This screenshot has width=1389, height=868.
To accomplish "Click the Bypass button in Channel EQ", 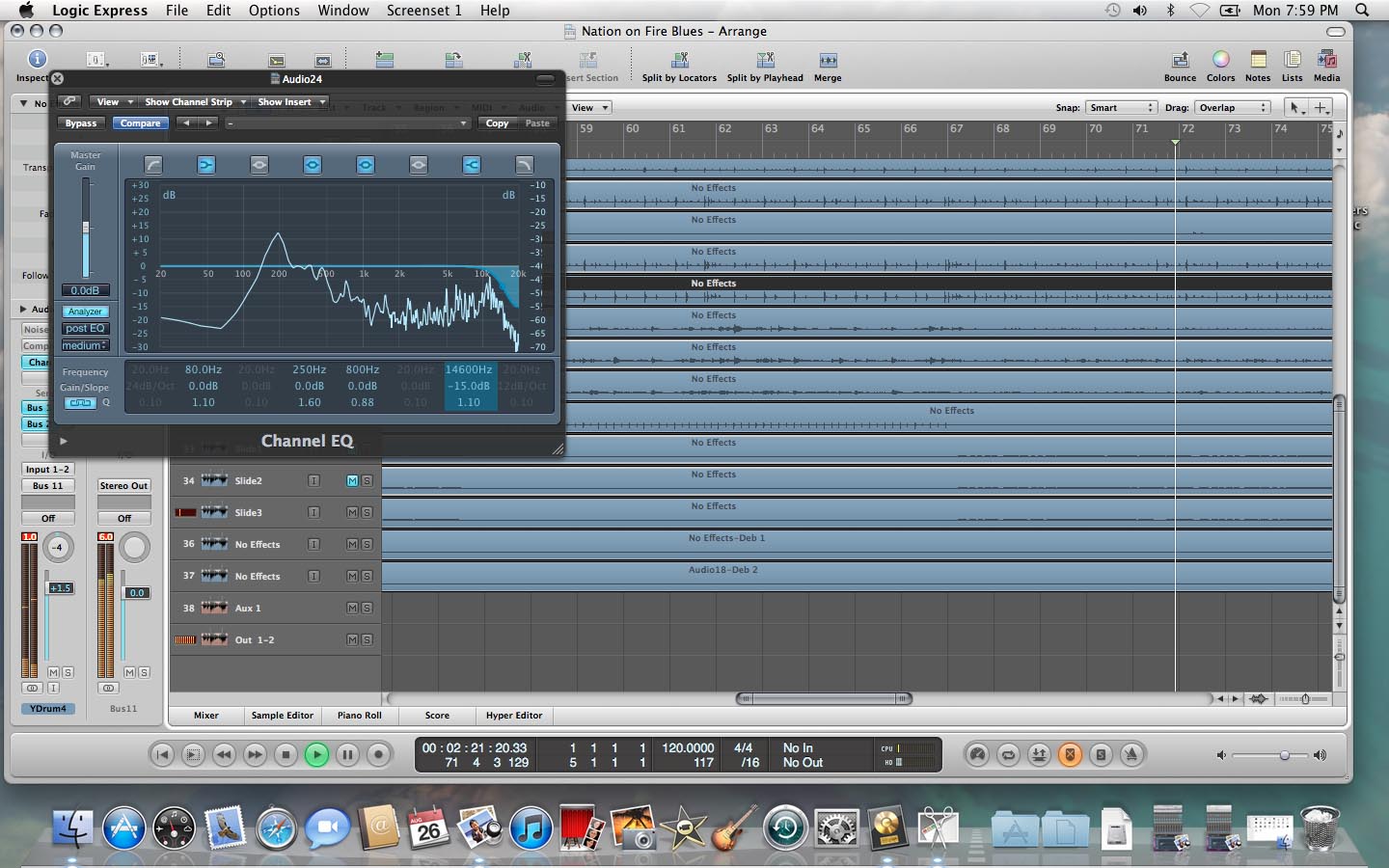I will click(x=81, y=123).
